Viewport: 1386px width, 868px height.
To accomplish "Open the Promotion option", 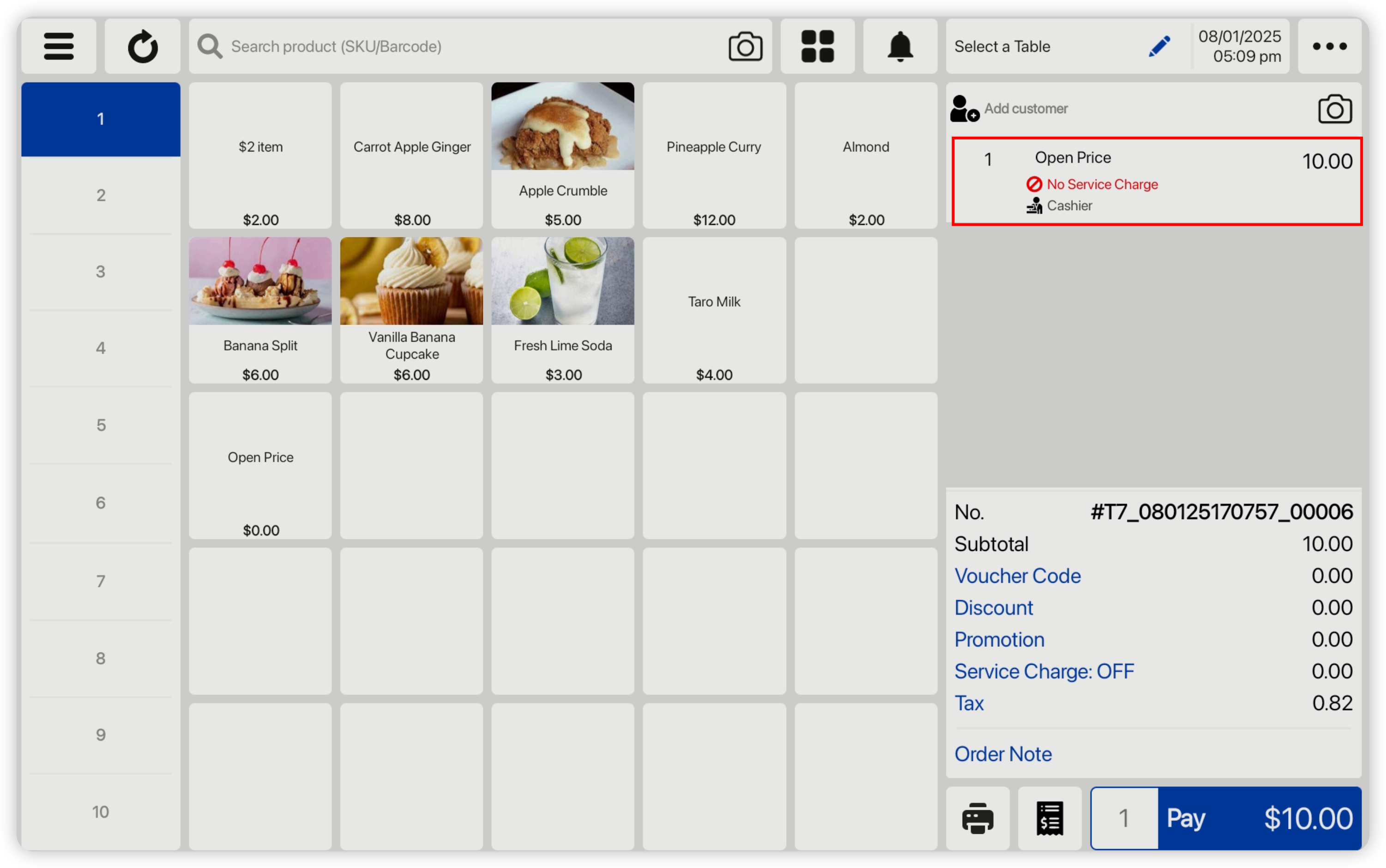I will point(999,639).
